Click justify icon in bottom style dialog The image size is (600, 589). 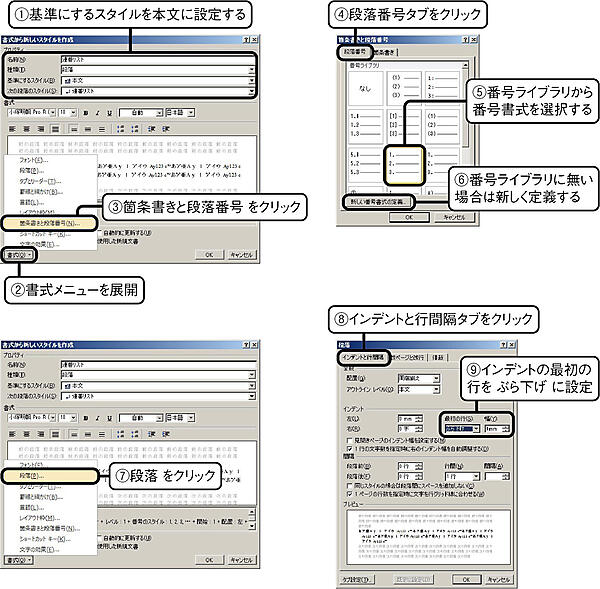[x=55, y=434]
